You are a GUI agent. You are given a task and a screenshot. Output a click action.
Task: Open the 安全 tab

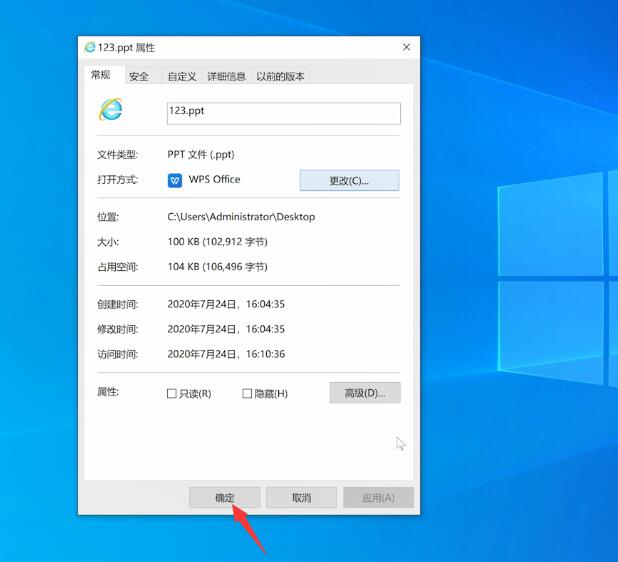(x=139, y=76)
